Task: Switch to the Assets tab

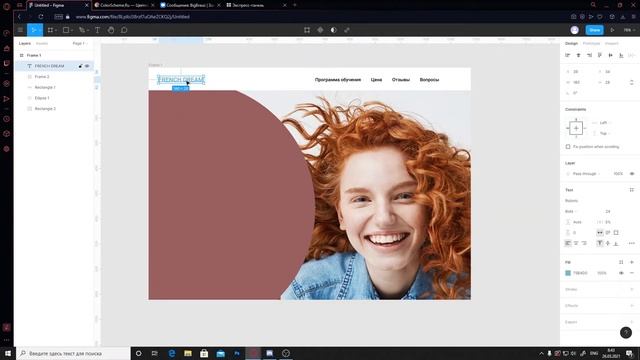Action: tap(42, 43)
